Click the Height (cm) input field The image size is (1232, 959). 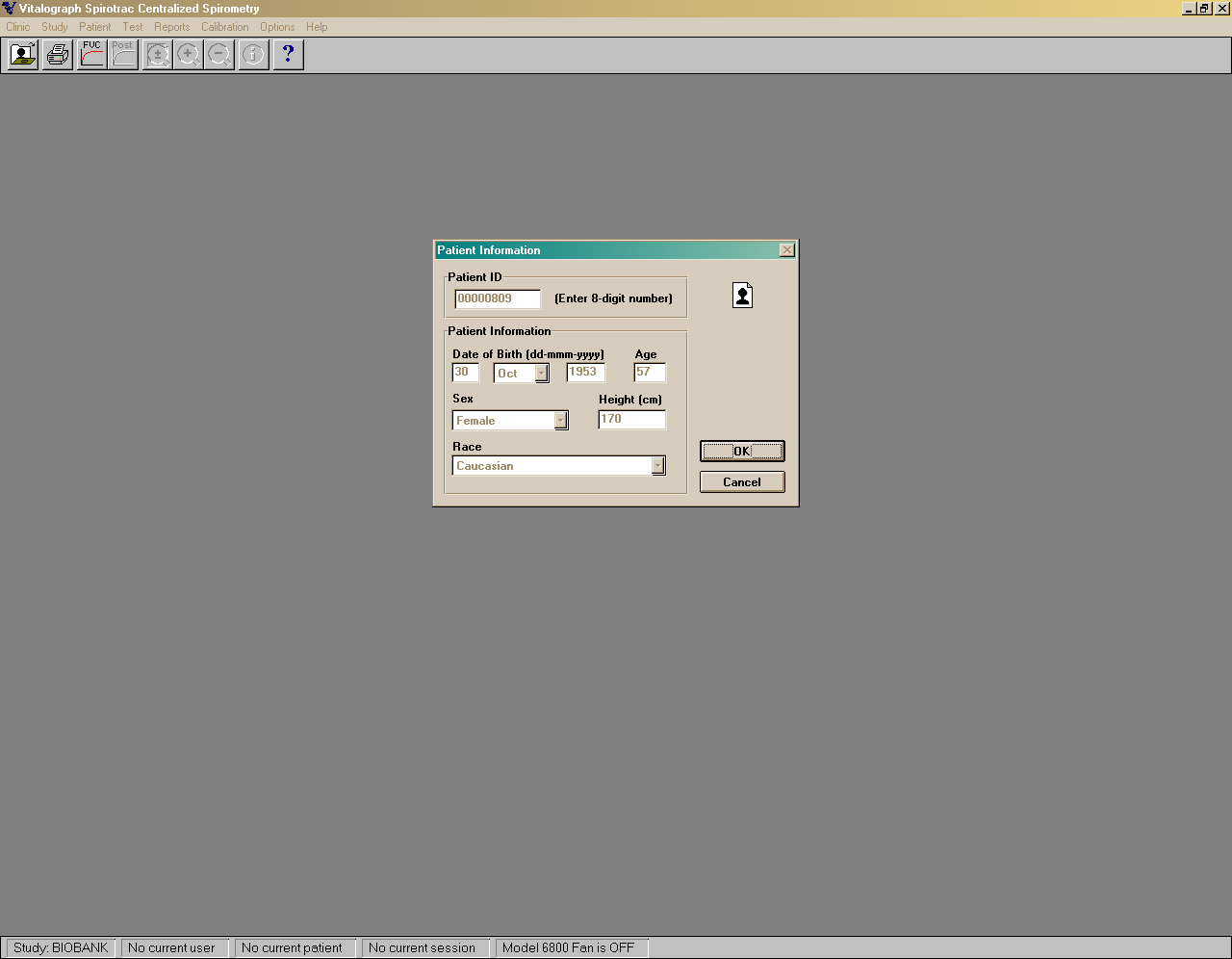click(631, 420)
